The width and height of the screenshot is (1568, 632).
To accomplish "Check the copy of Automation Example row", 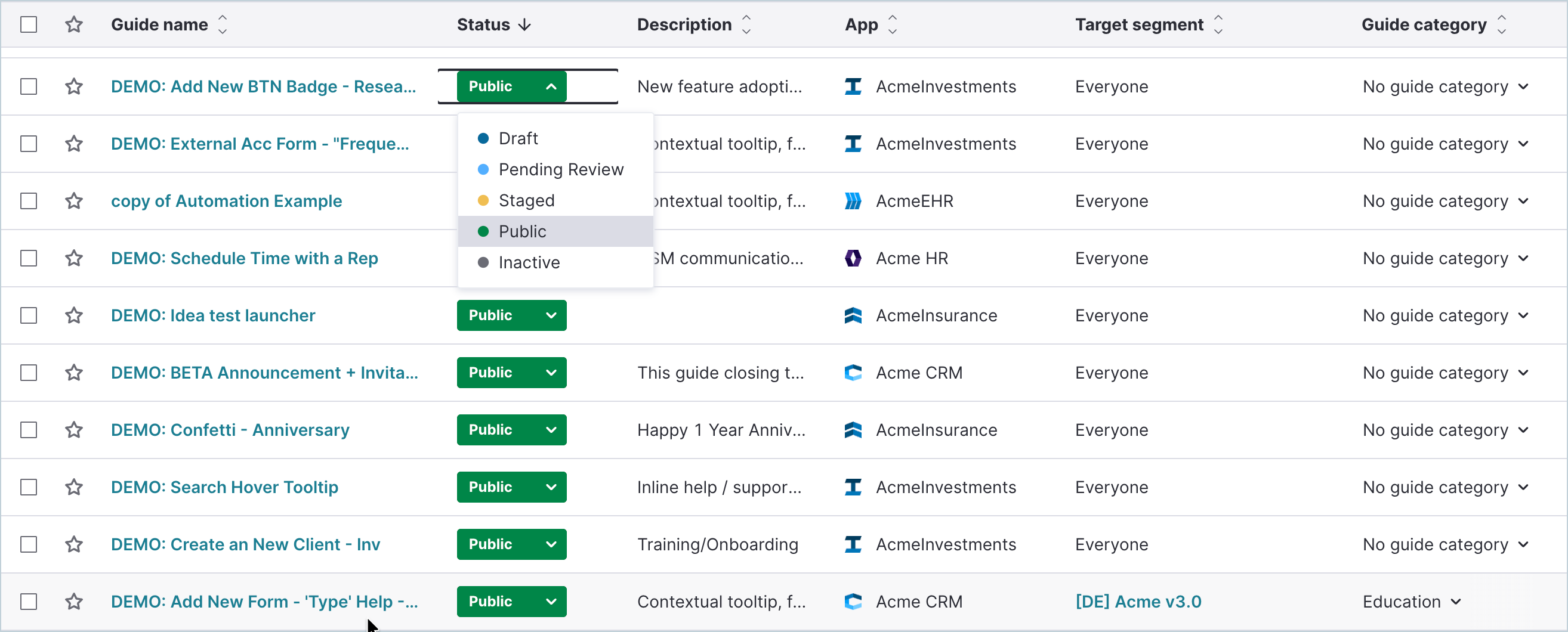I will (29, 201).
